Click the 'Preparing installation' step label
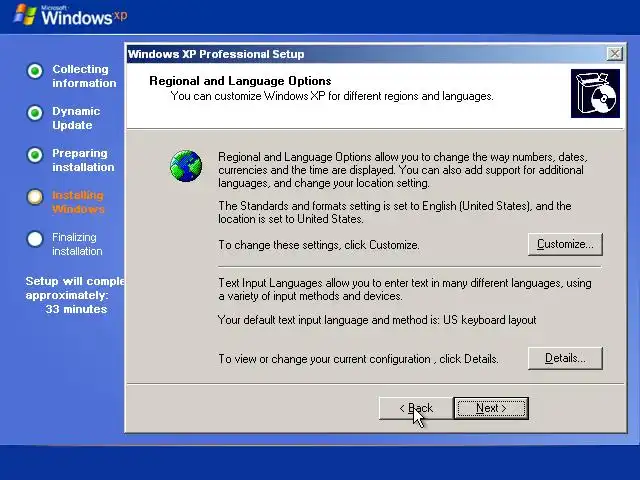 [x=83, y=160]
